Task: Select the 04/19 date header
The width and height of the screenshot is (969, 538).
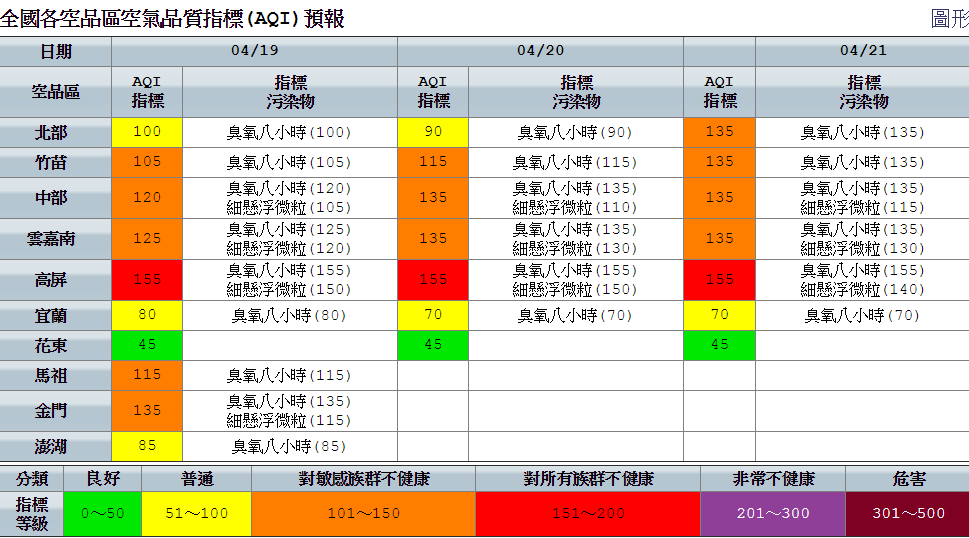Action: [255, 51]
